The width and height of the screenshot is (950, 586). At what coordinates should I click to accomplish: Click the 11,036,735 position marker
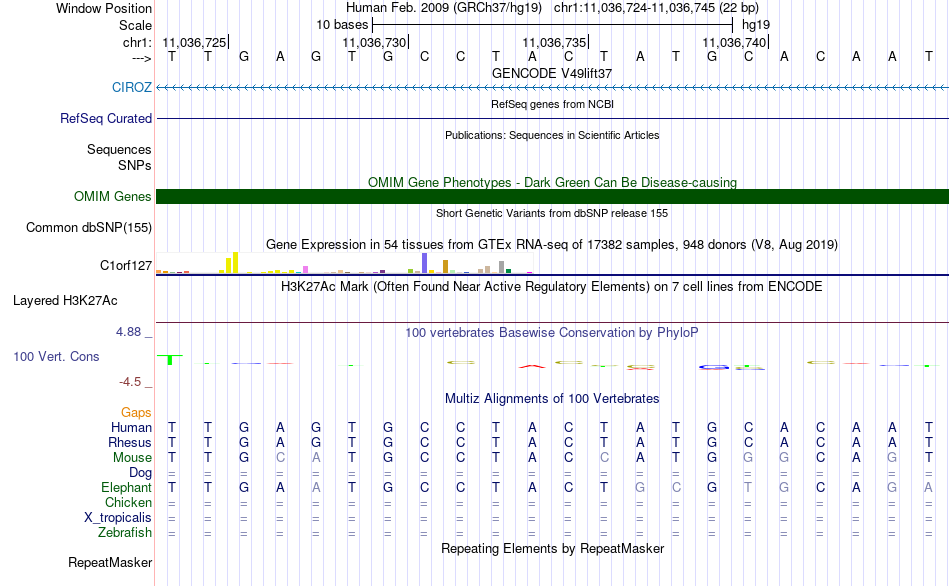[555, 42]
